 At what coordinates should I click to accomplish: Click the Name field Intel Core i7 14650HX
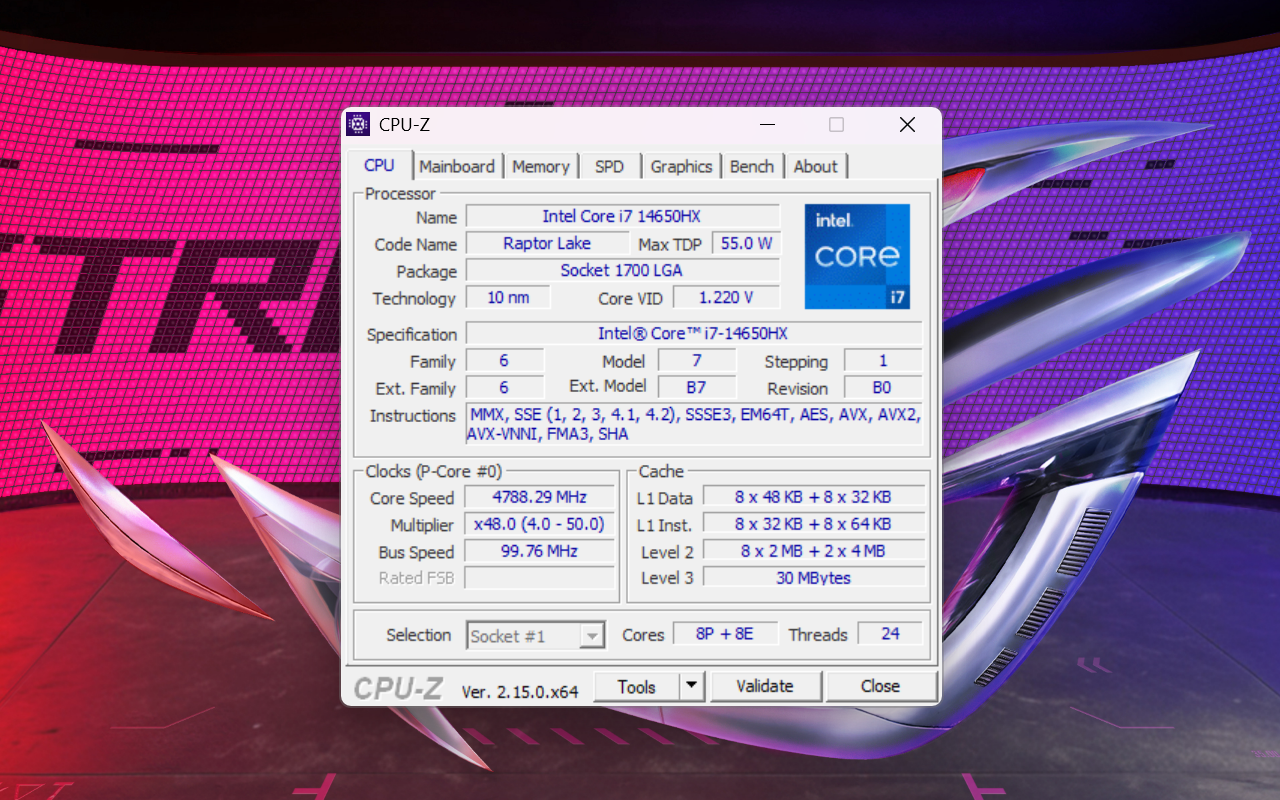[x=623, y=216]
